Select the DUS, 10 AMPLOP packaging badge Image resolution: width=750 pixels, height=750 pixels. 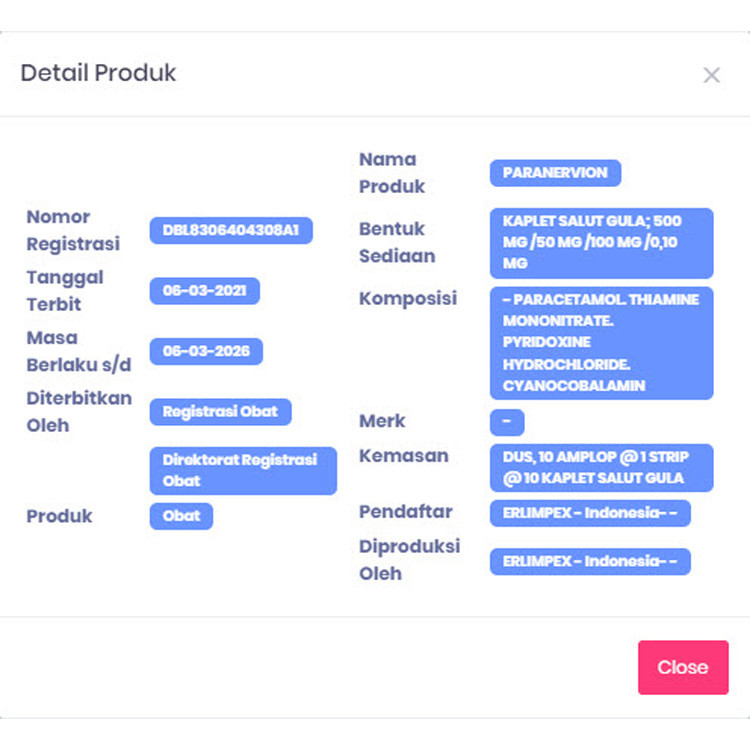tap(601, 467)
